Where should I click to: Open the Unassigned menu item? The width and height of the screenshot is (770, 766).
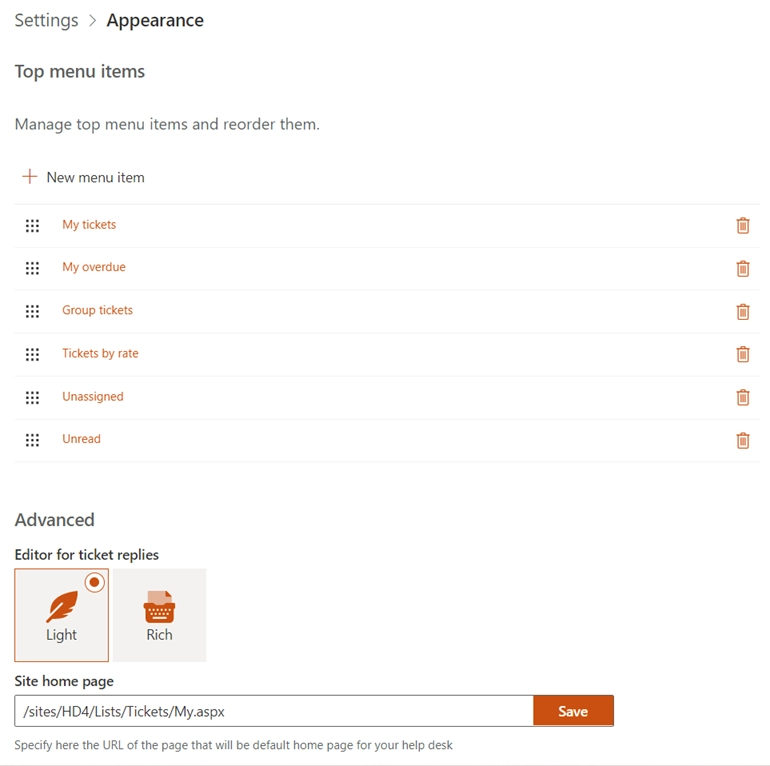pyautogui.click(x=93, y=397)
